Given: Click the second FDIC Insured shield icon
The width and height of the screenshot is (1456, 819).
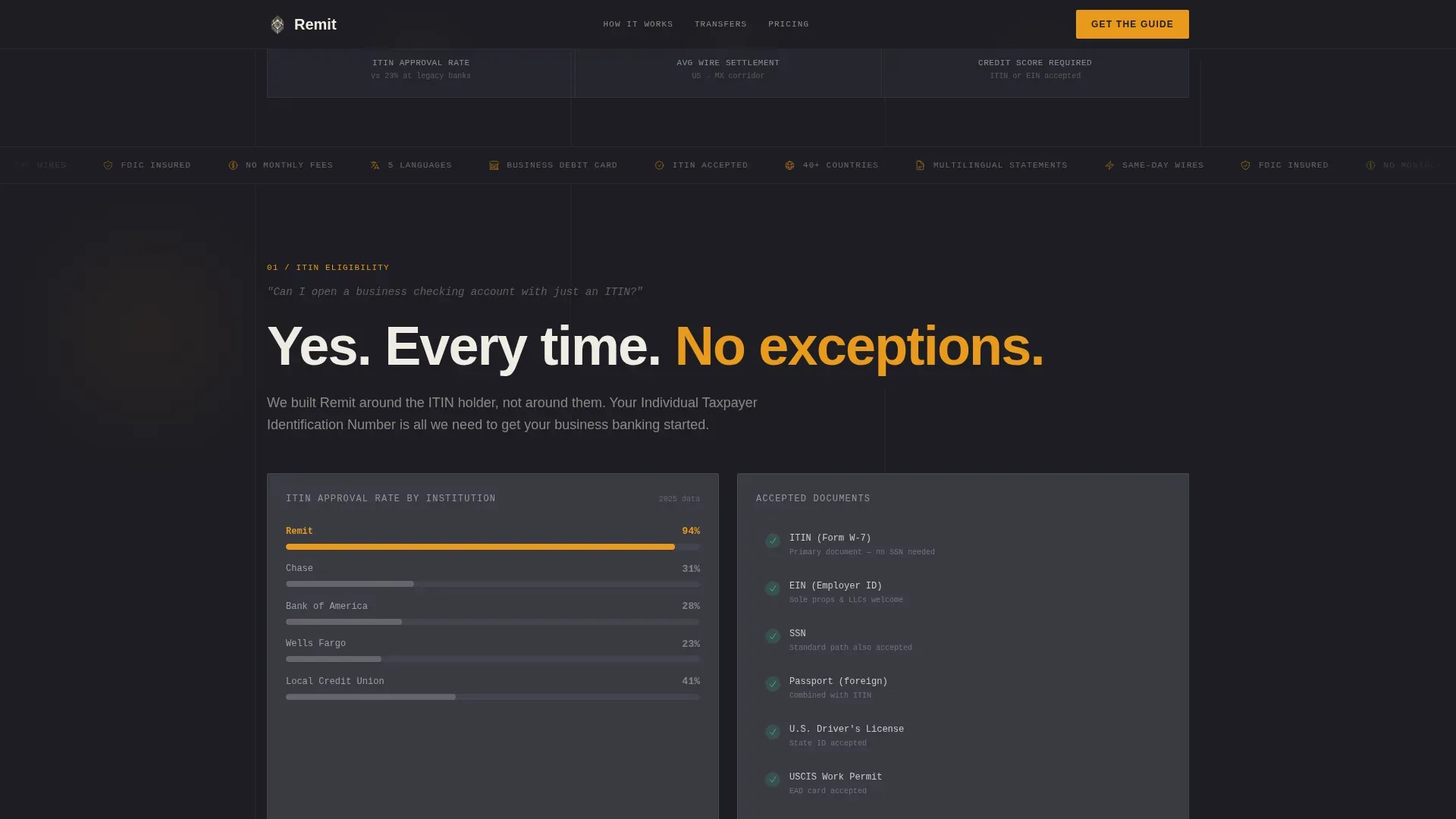Looking at the screenshot, I should (1246, 165).
